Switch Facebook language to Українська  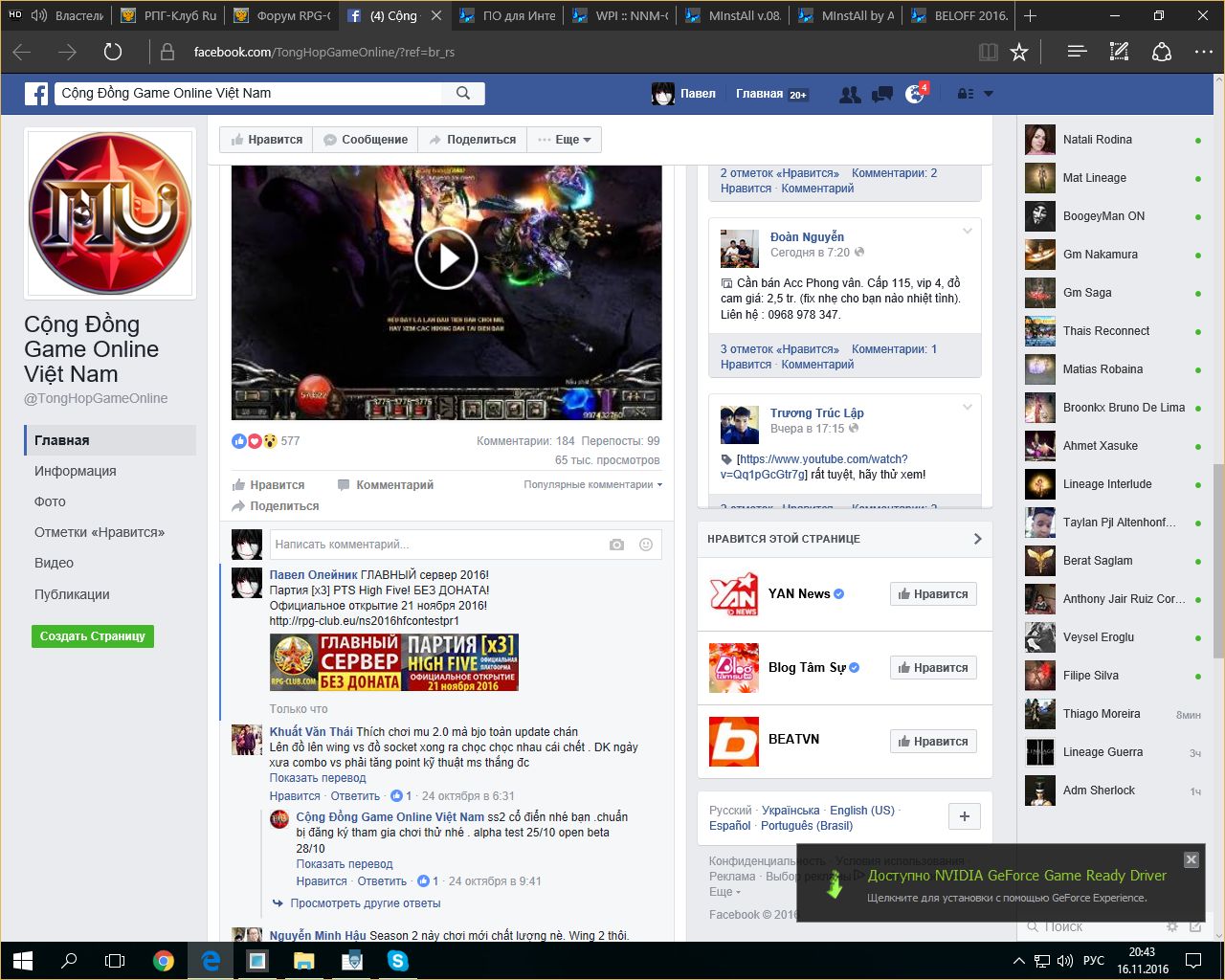[x=791, y=811]
